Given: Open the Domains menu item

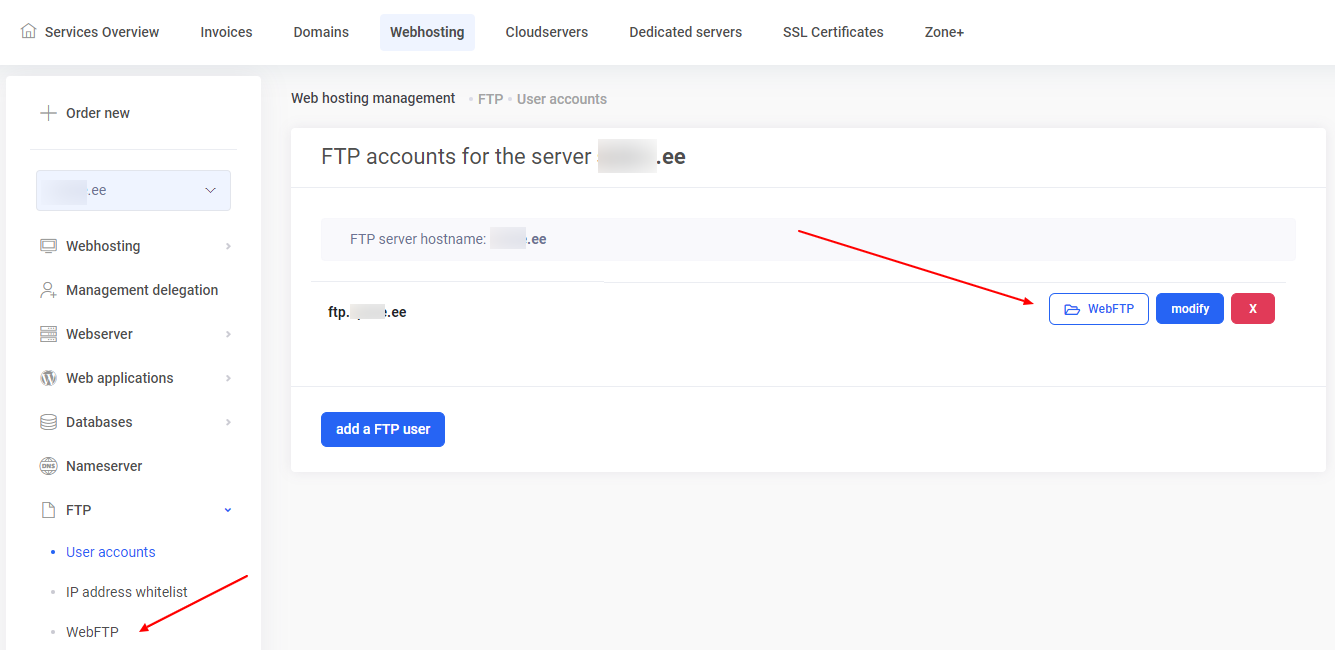Looking at the screenshot, I should tap(320, 31).
